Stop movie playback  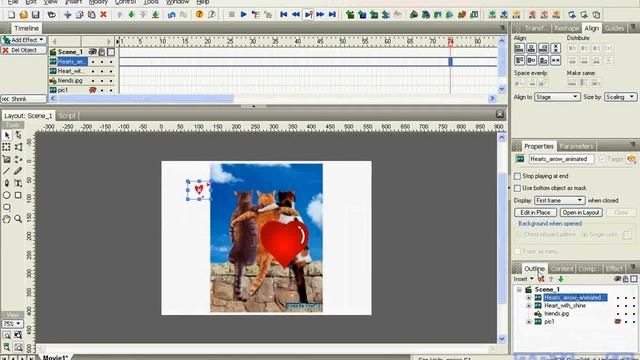coord(231,15)
